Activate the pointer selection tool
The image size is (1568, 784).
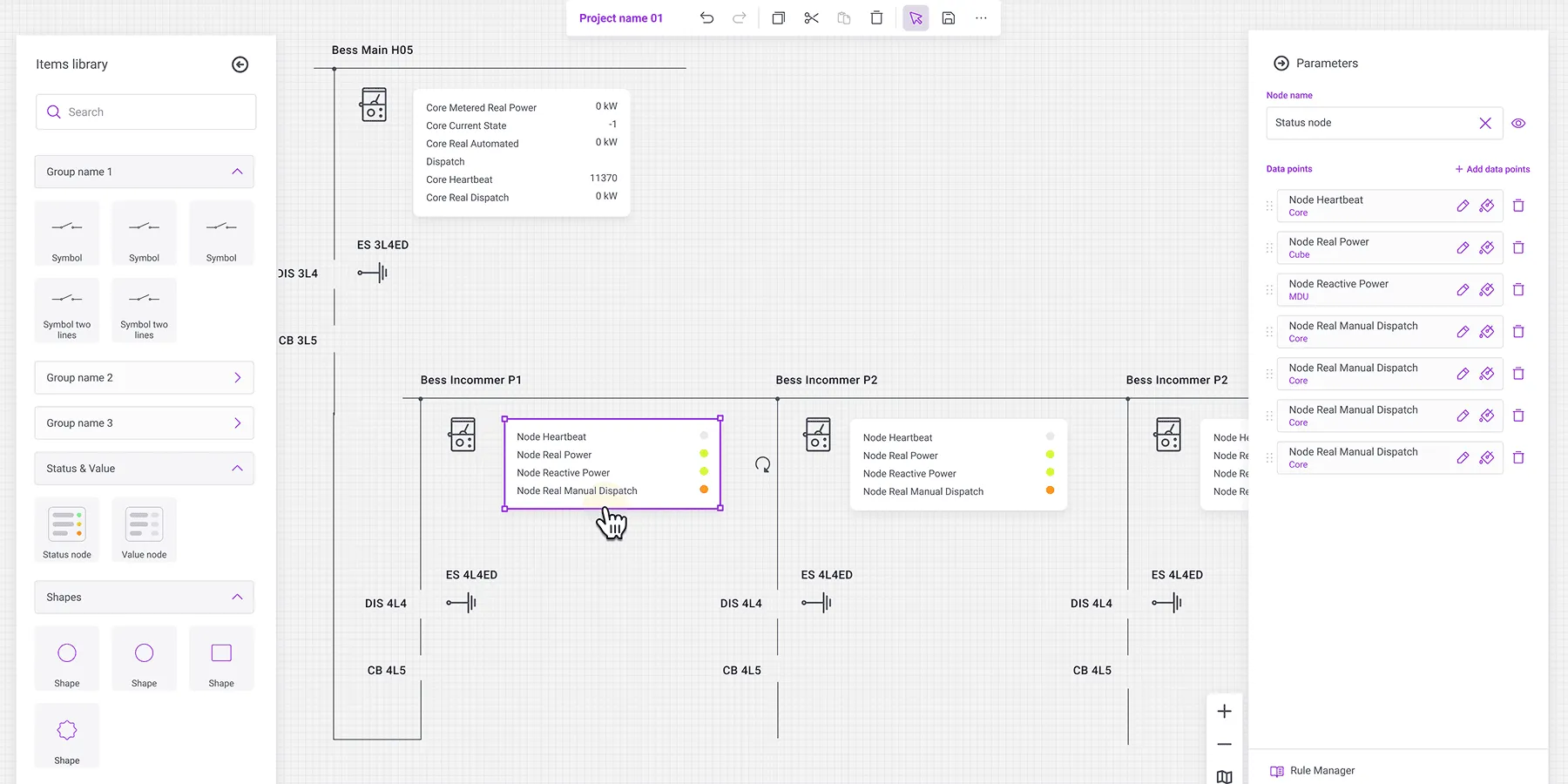(x=916, y=18)
